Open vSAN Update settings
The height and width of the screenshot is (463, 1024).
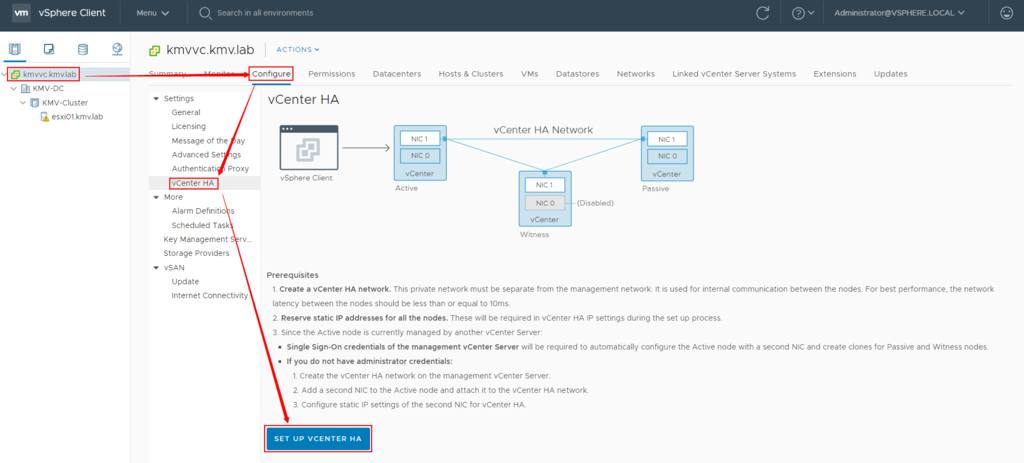pyautogui.click(x=185, y=281)
